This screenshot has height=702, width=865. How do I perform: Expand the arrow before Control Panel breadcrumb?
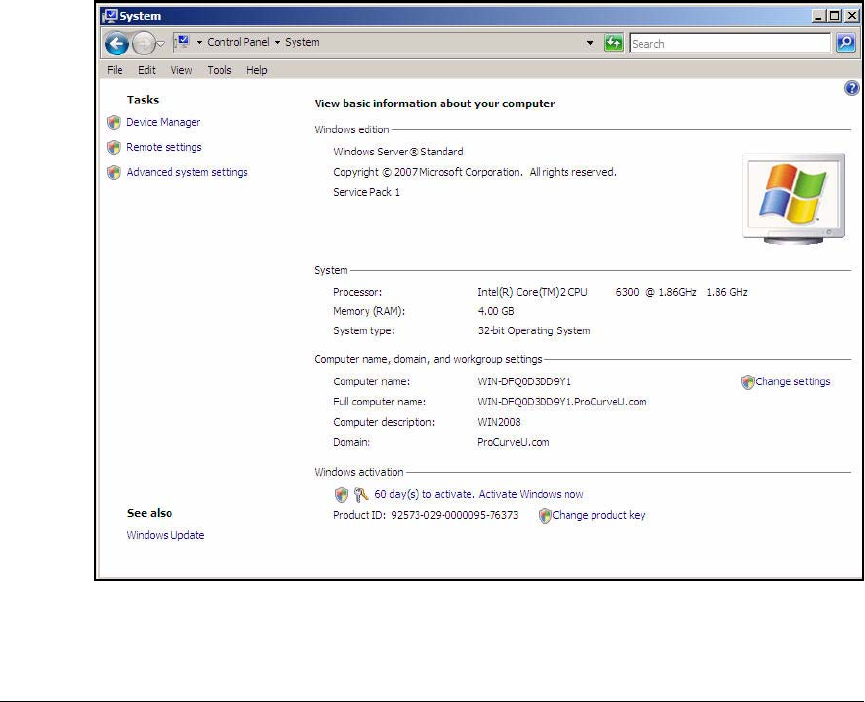pyautogui.click(x=199, y=42)
